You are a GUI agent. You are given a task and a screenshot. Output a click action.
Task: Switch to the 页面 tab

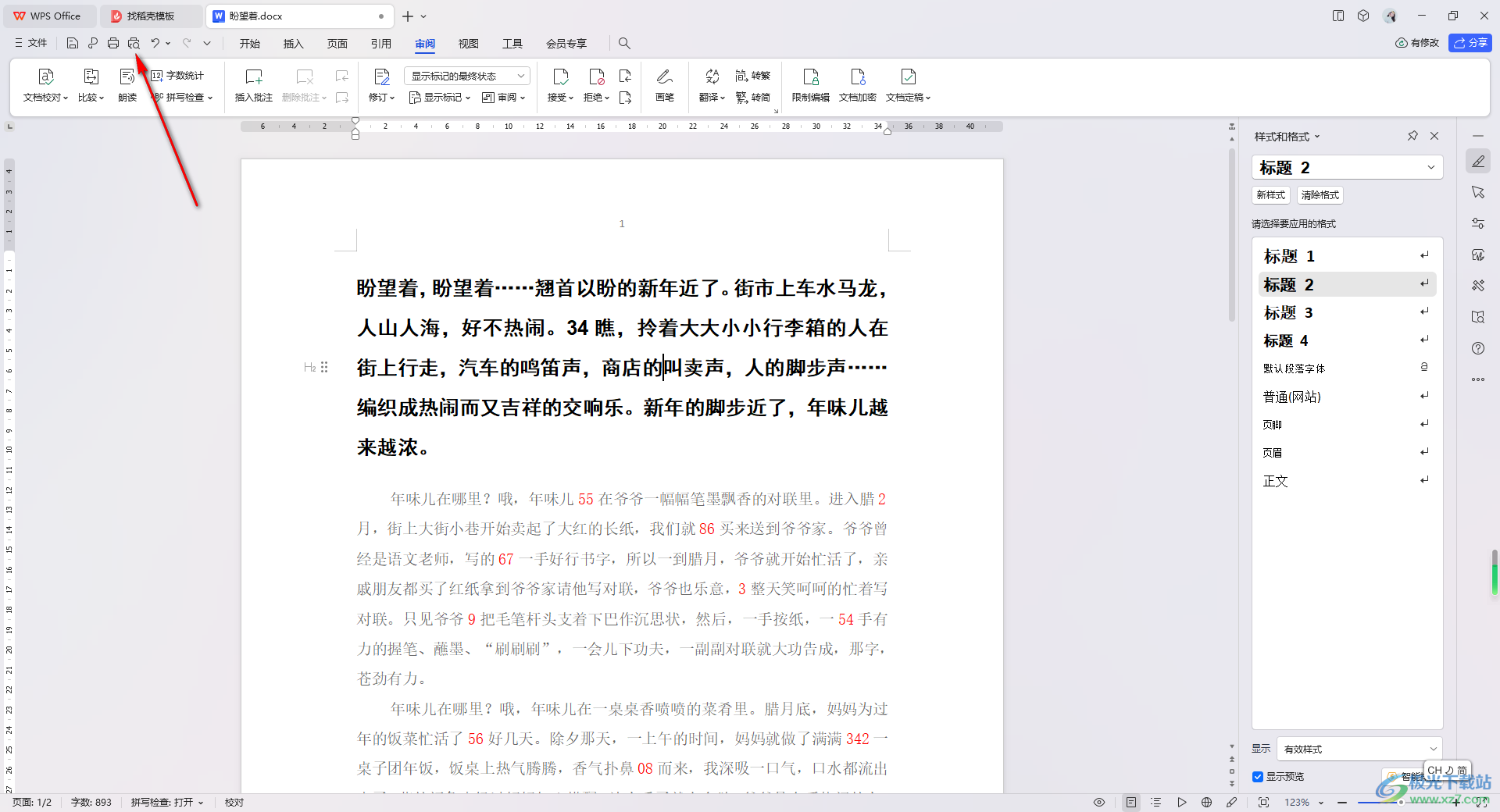(x=337, y=44)
